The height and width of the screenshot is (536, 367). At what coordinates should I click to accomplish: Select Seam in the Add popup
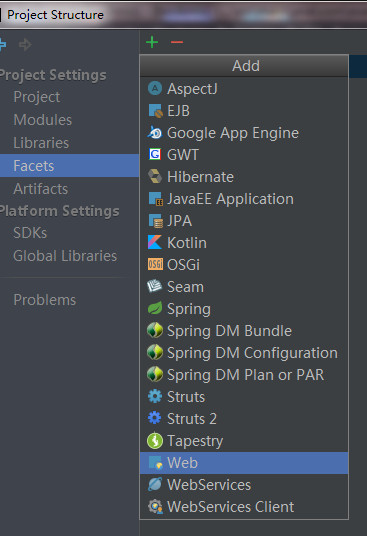tap(244, 286)
